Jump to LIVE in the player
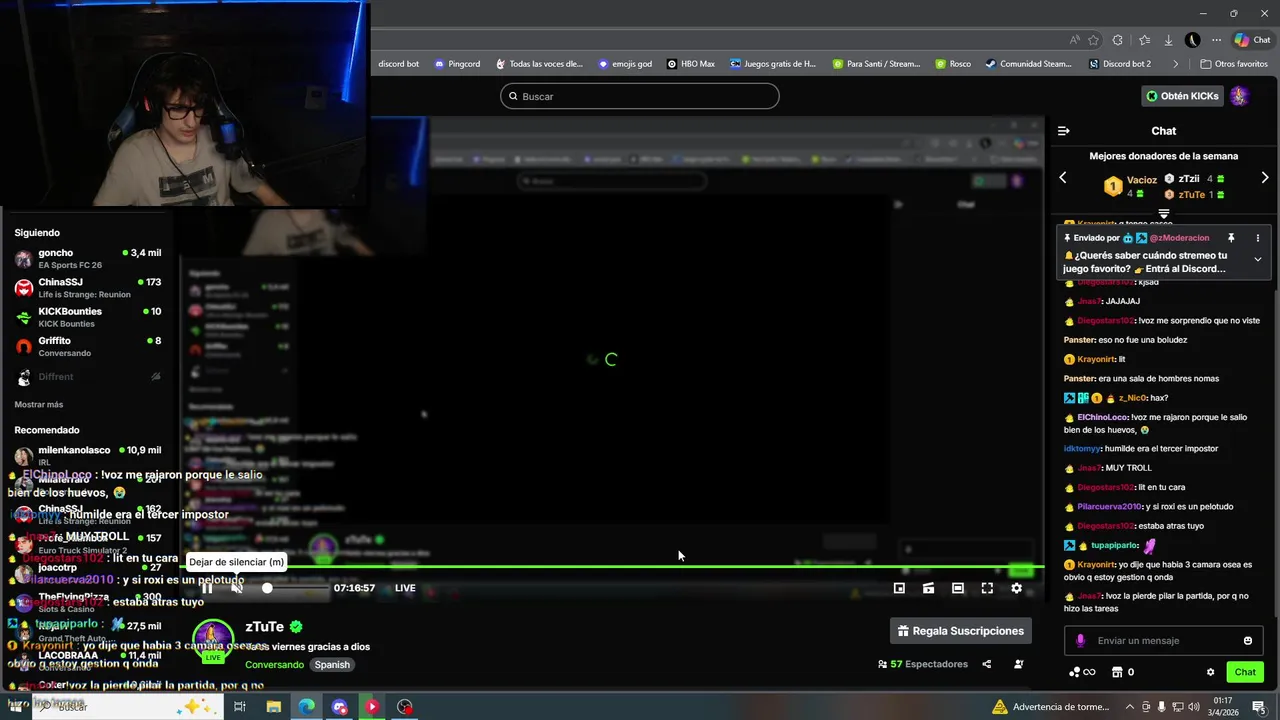Image resolution: width=1280 pixels, height=720 pixels. [x=405, y=588]
